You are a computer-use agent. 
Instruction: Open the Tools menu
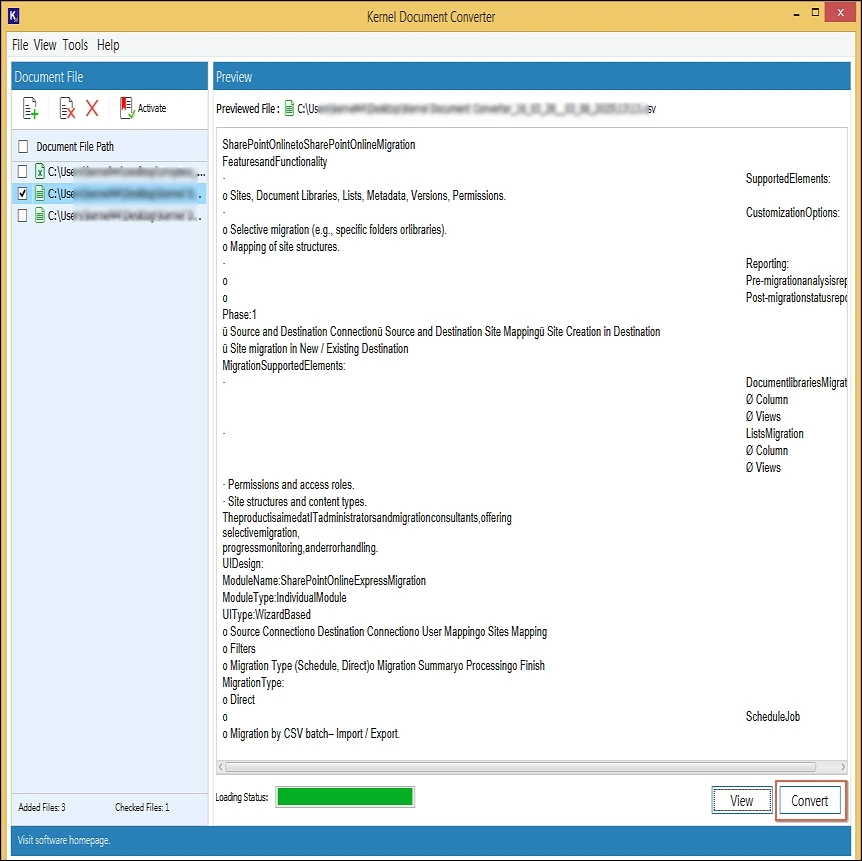point(75,45)
